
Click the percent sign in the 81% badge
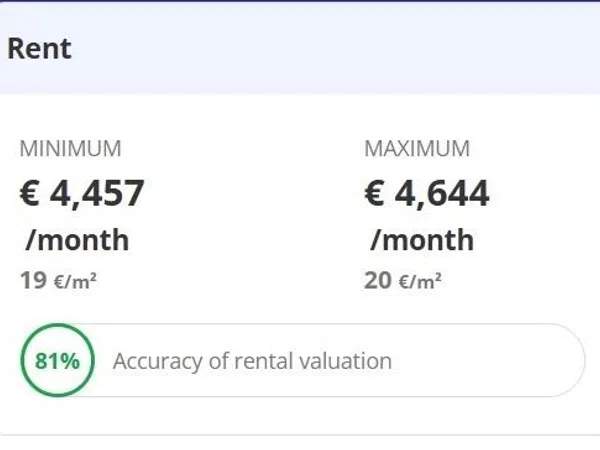click(70, 361)
